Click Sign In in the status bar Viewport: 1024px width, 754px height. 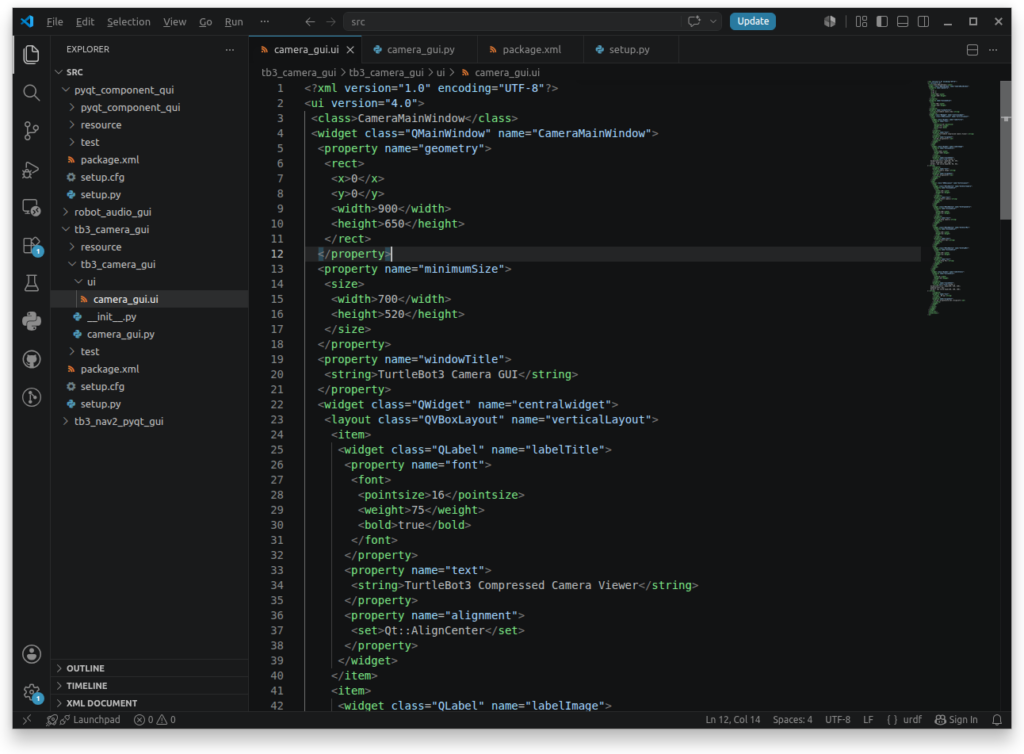pos(956,719)
